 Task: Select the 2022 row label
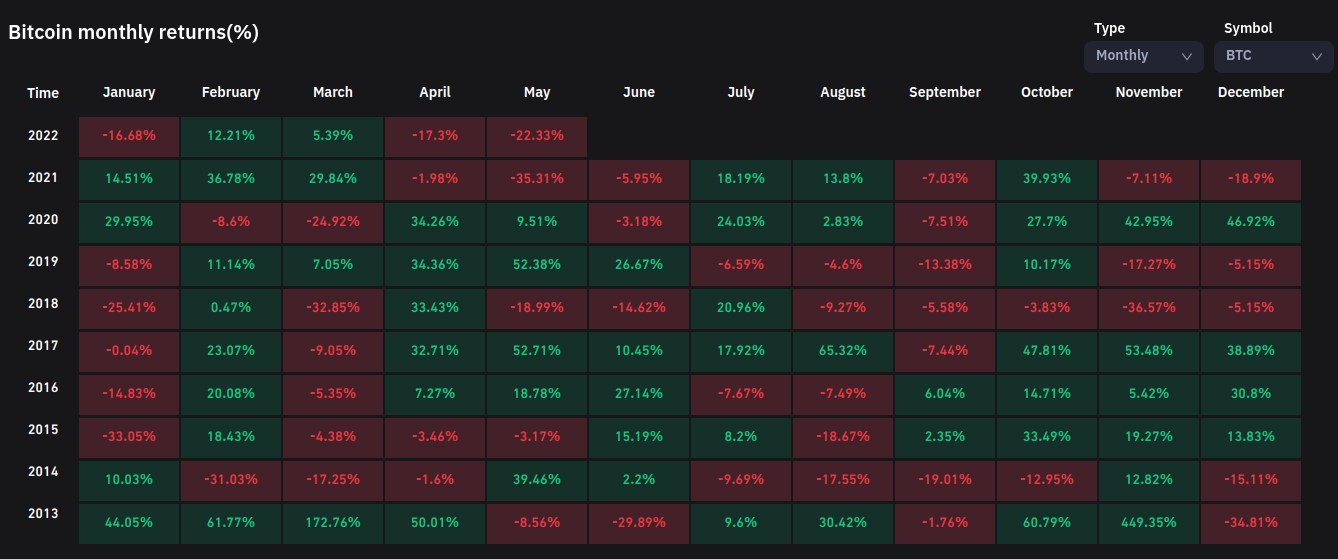click(43, 136)
